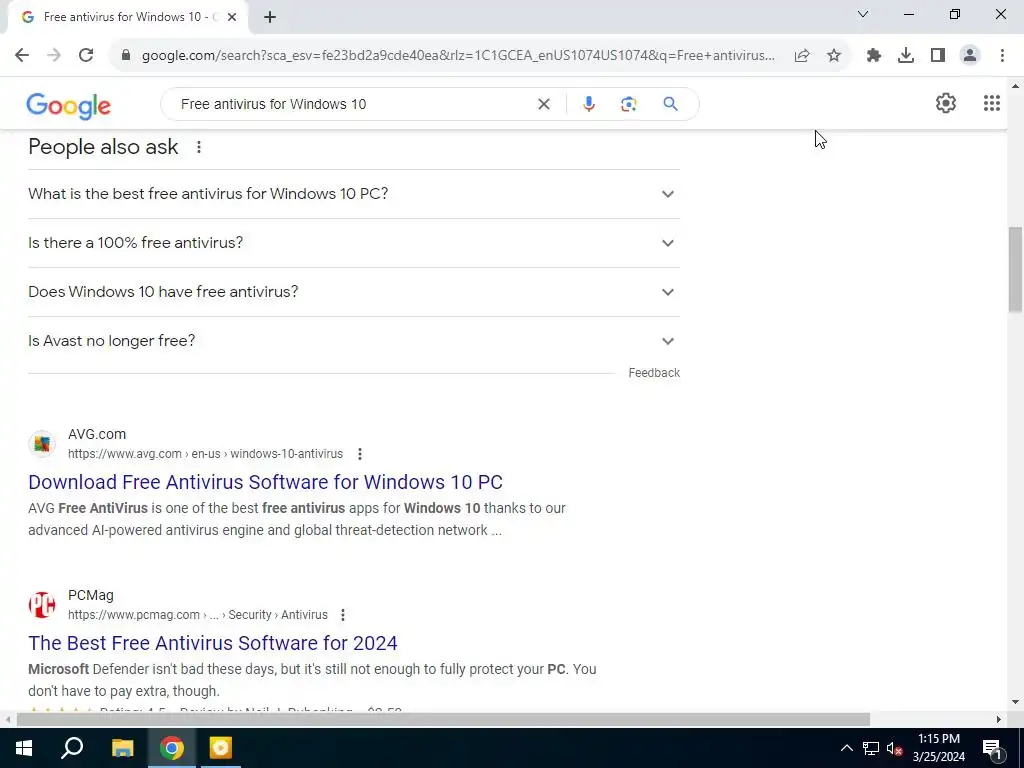
Task: Open a new tab with plus button
Action: pos(270,18)
